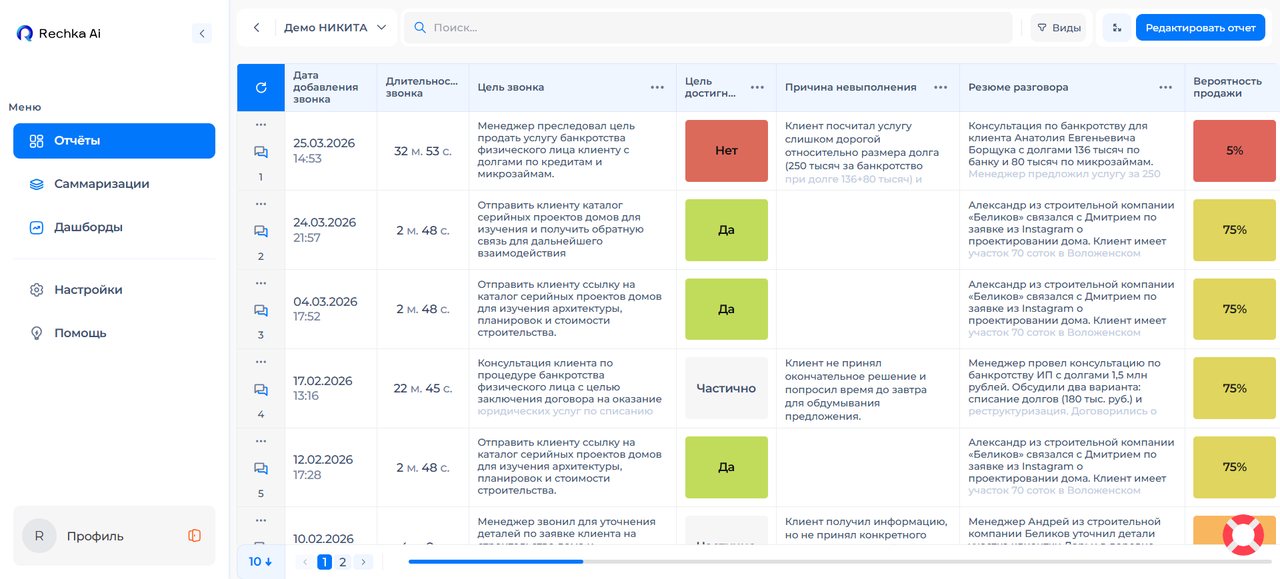Viewport: 1280px width, 579px height.
Task: Collapse the sidebar with the chevron button
Action: (202, 33)
